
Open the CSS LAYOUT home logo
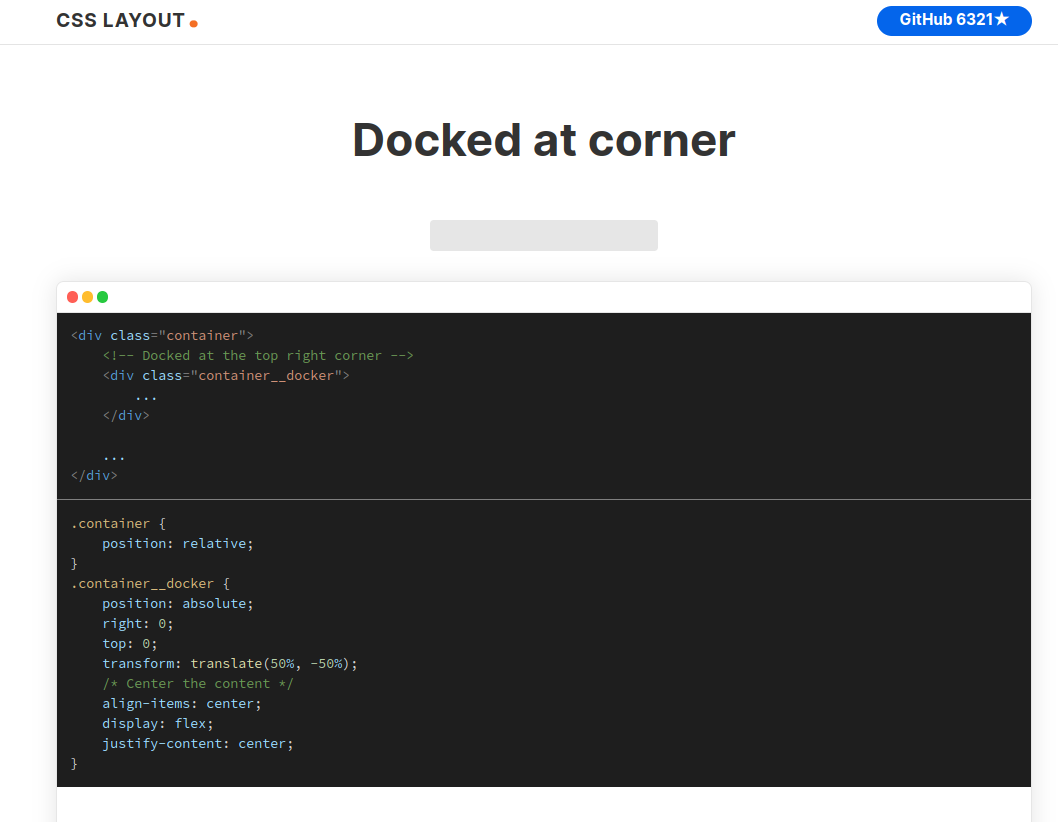127,21
